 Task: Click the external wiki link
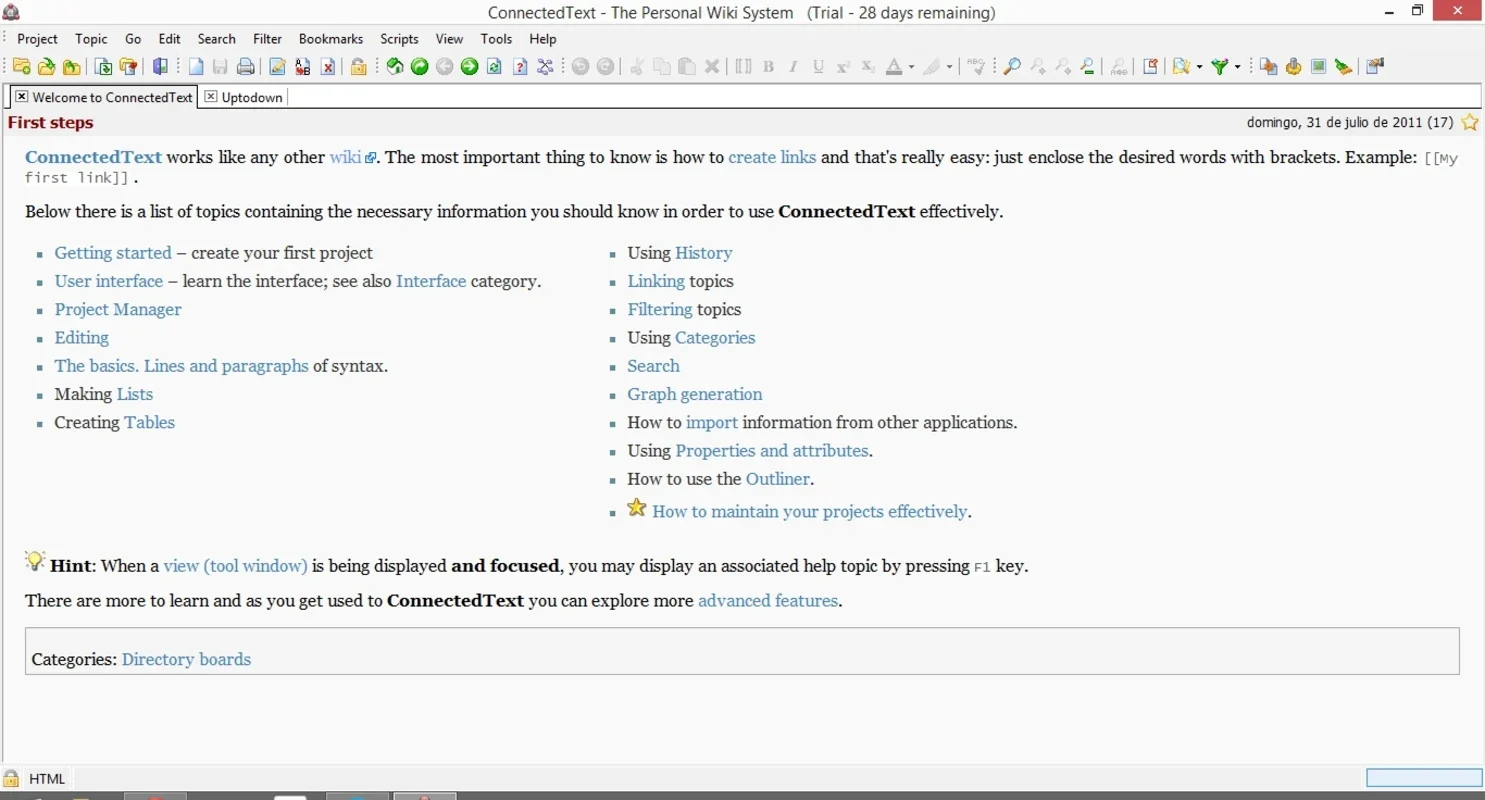pos(352,157)
